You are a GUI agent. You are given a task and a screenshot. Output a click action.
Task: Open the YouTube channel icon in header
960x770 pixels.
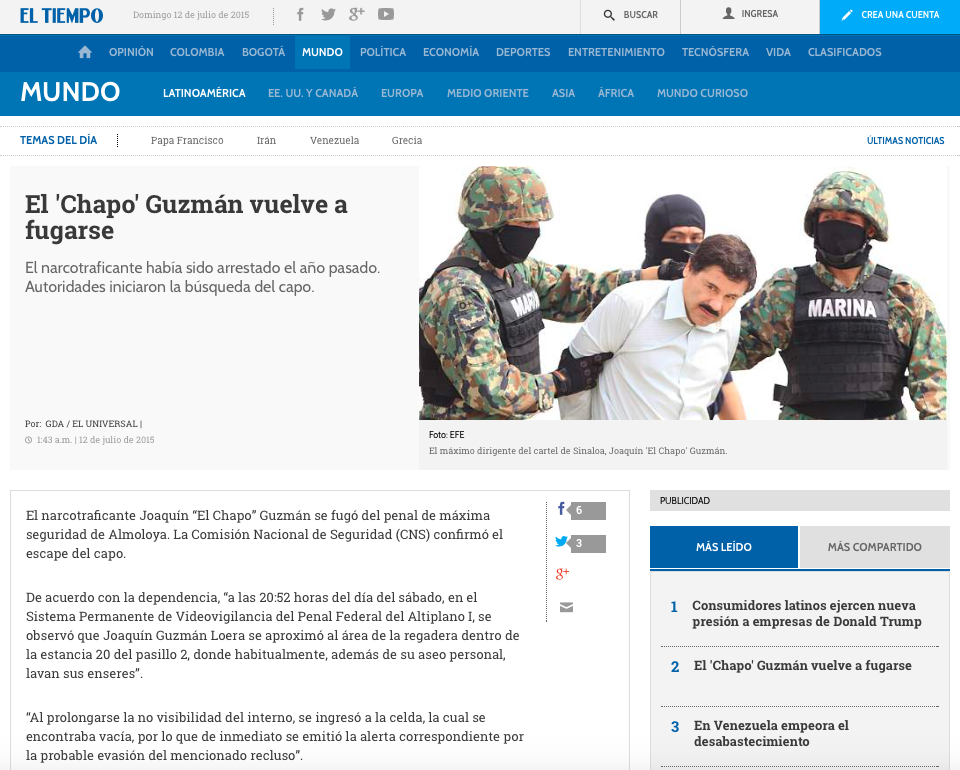tap(386, 14)
